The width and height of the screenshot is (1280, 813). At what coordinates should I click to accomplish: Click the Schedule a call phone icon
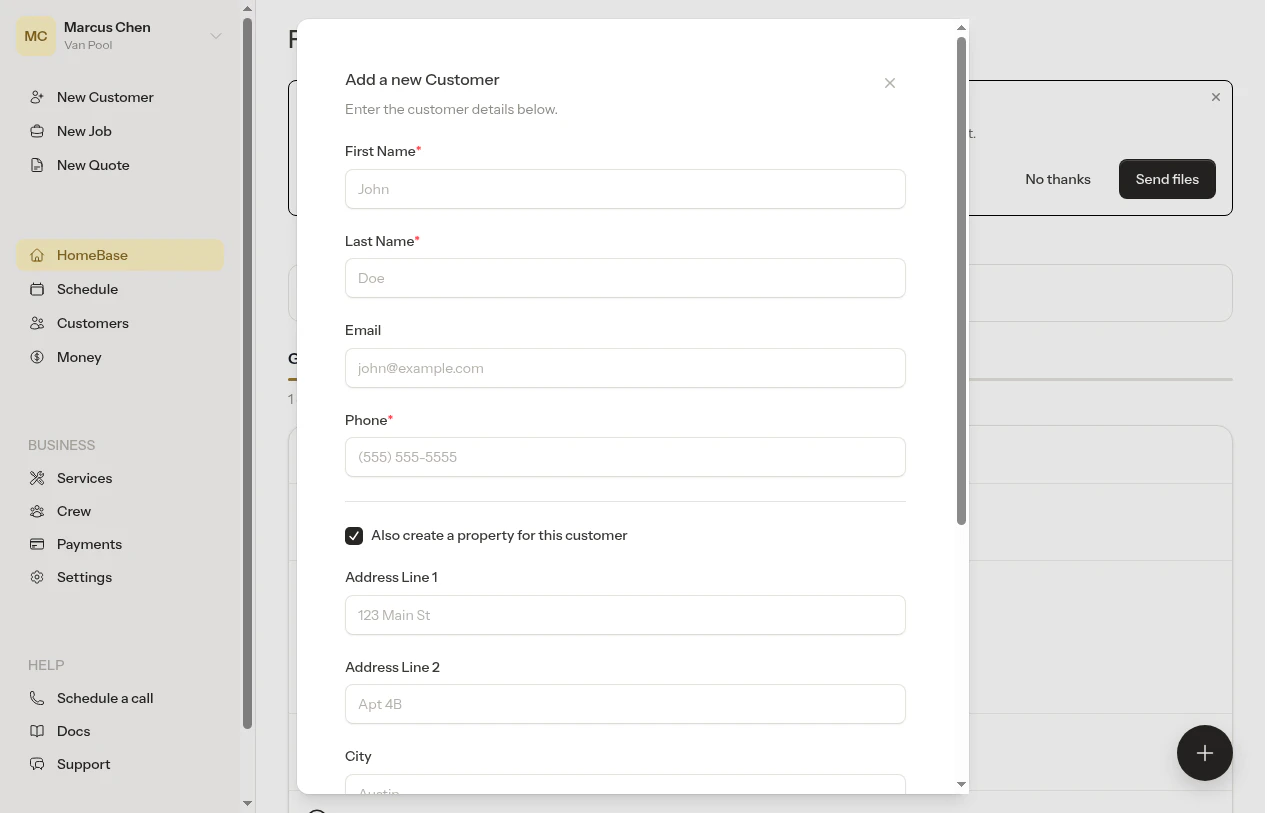(37, 698)
